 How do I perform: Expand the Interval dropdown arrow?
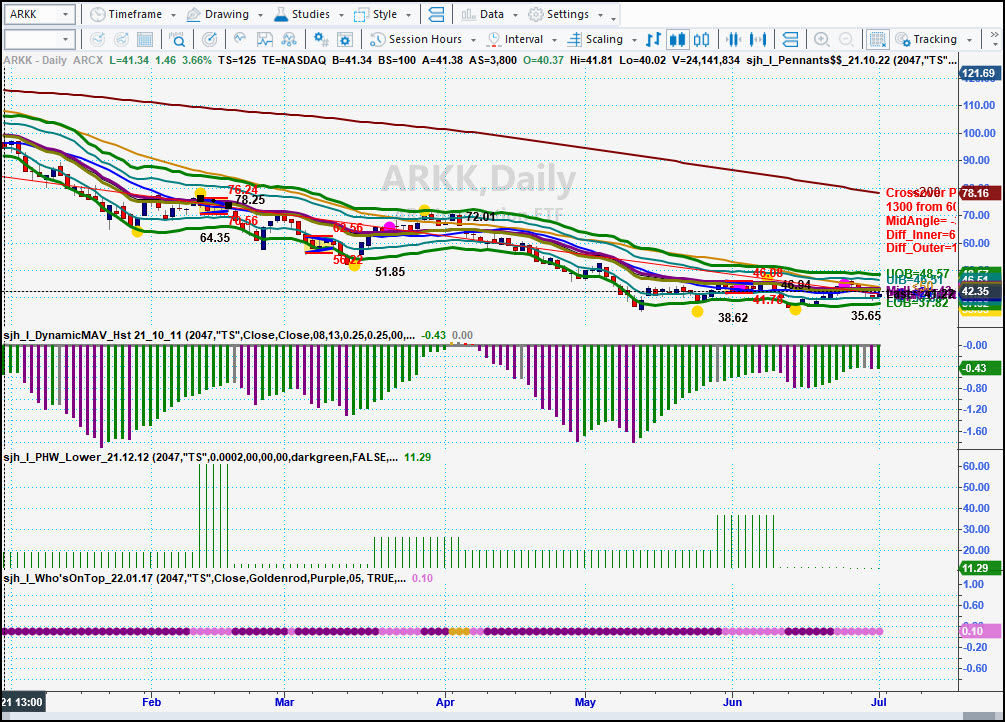[x=554, y=40]
